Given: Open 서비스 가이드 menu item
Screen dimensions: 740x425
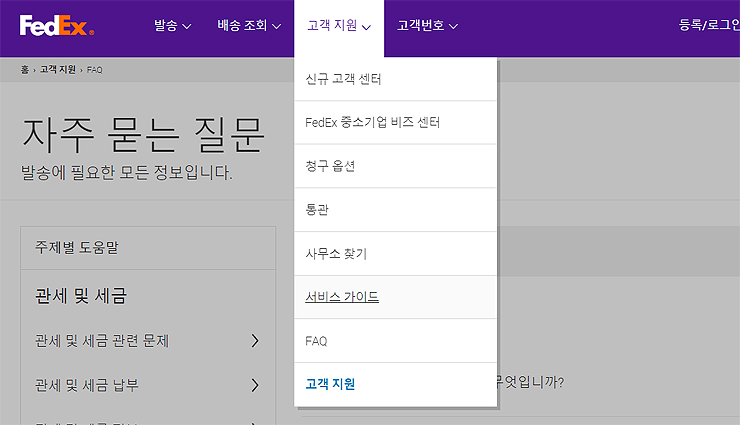Looking at the screenshot, I should click(x=395, y=297).
